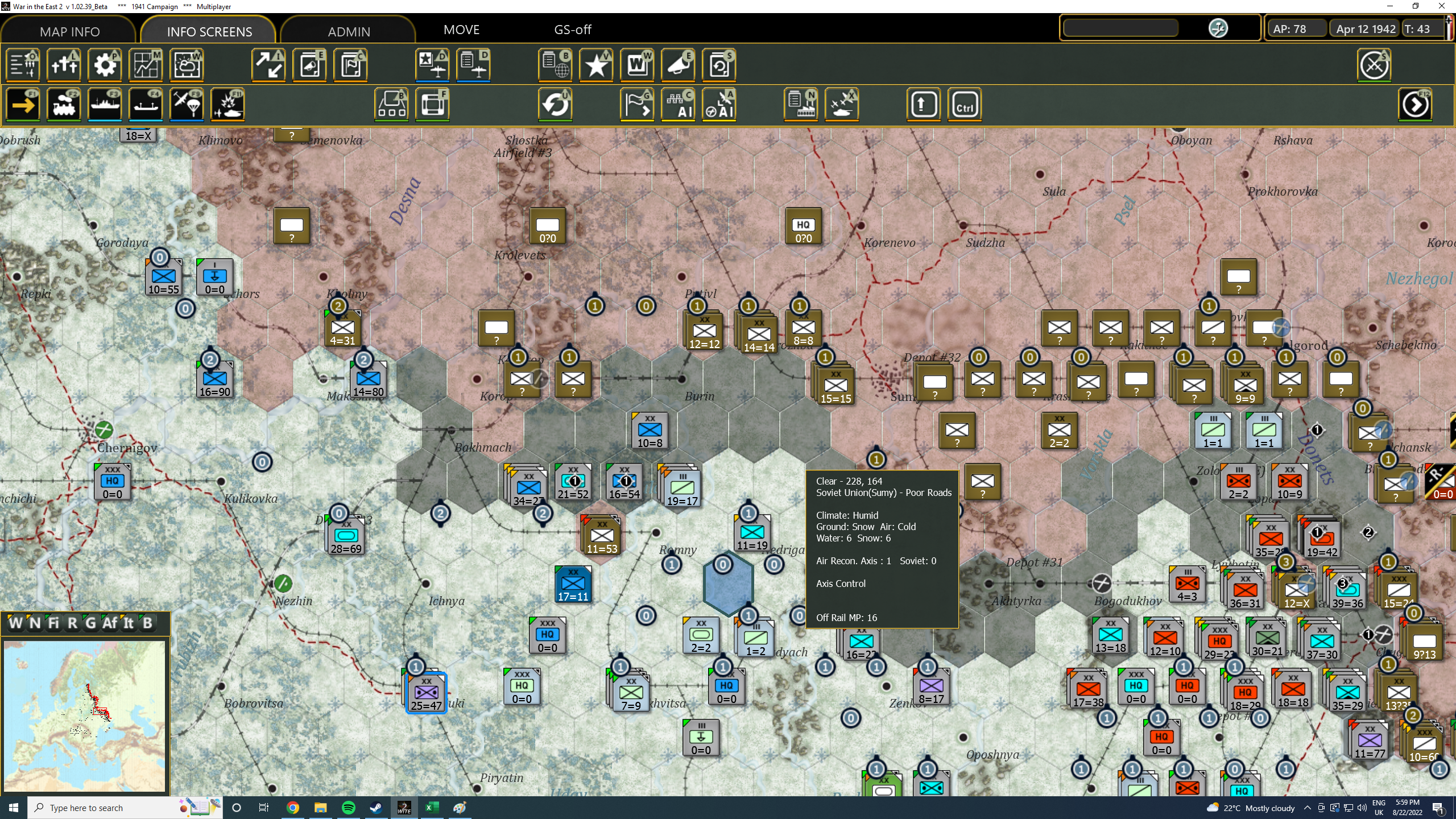1456x819 pixels.
Task: Open Steam from the Windows taskbar
Action: tap(376, 808)
